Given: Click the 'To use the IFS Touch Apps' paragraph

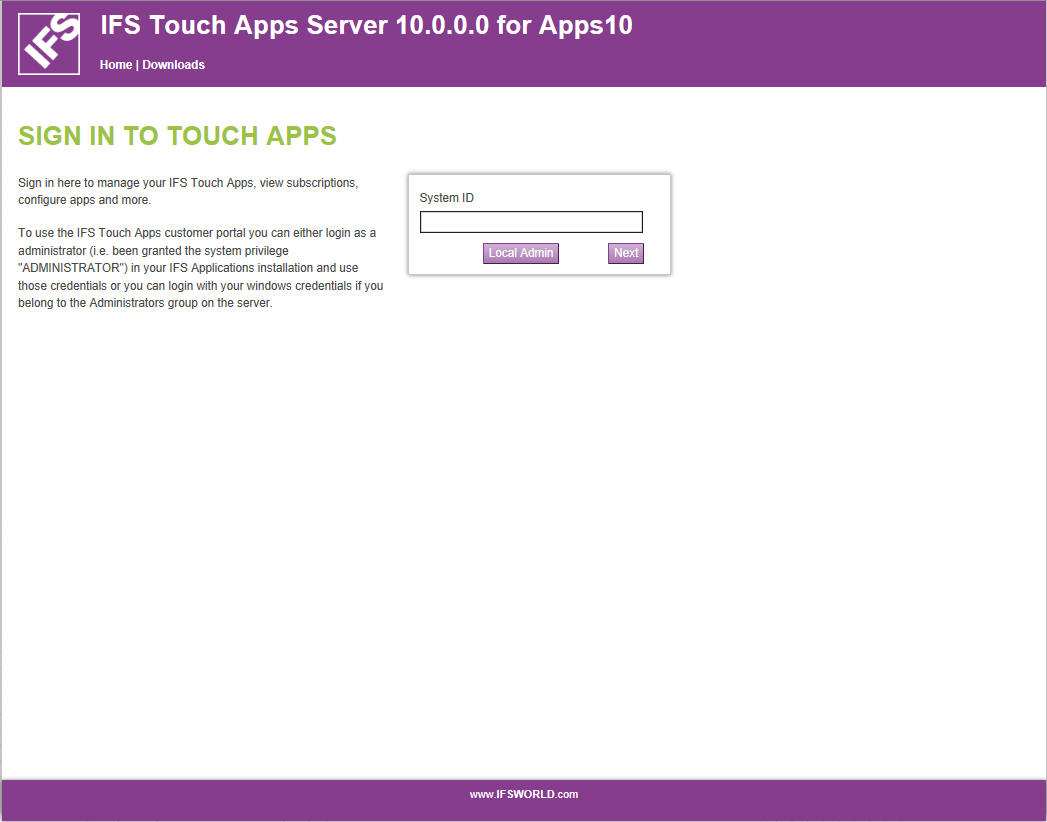Looking at the screenshot, I should point(200,269).
